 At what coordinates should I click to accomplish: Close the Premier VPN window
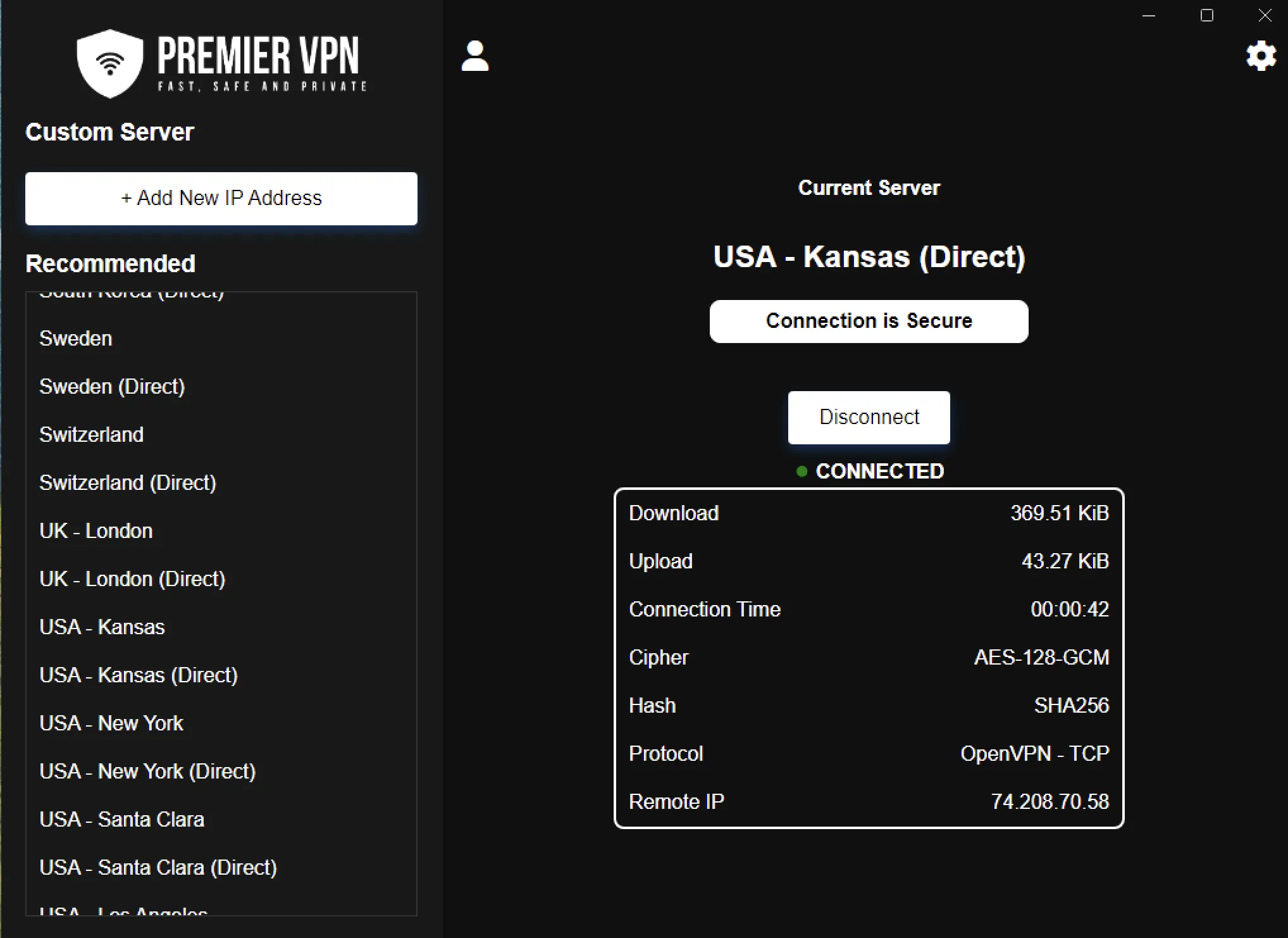point(1265,16)
